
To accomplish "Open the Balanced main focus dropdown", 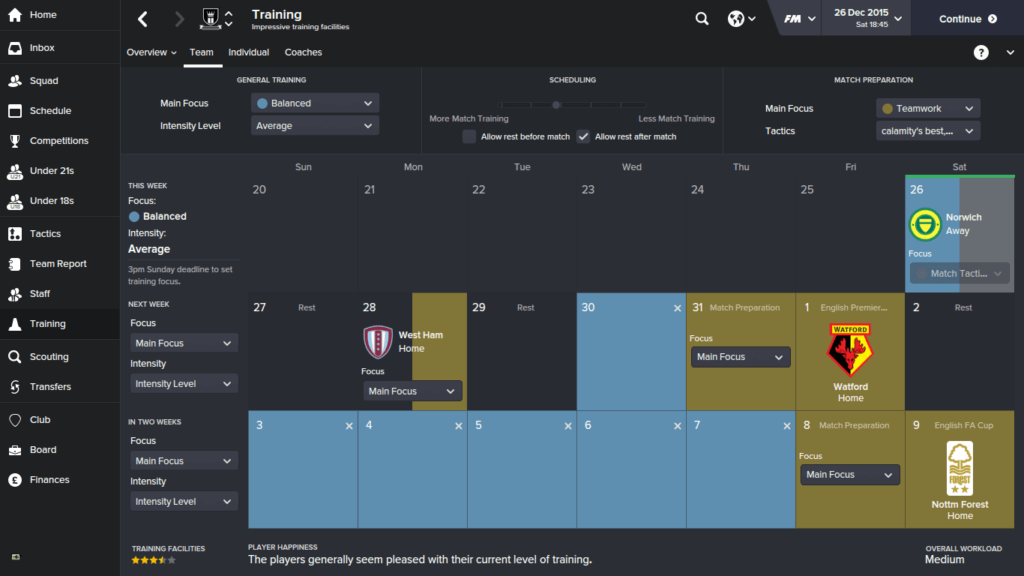I will click(x=314, y=102).
